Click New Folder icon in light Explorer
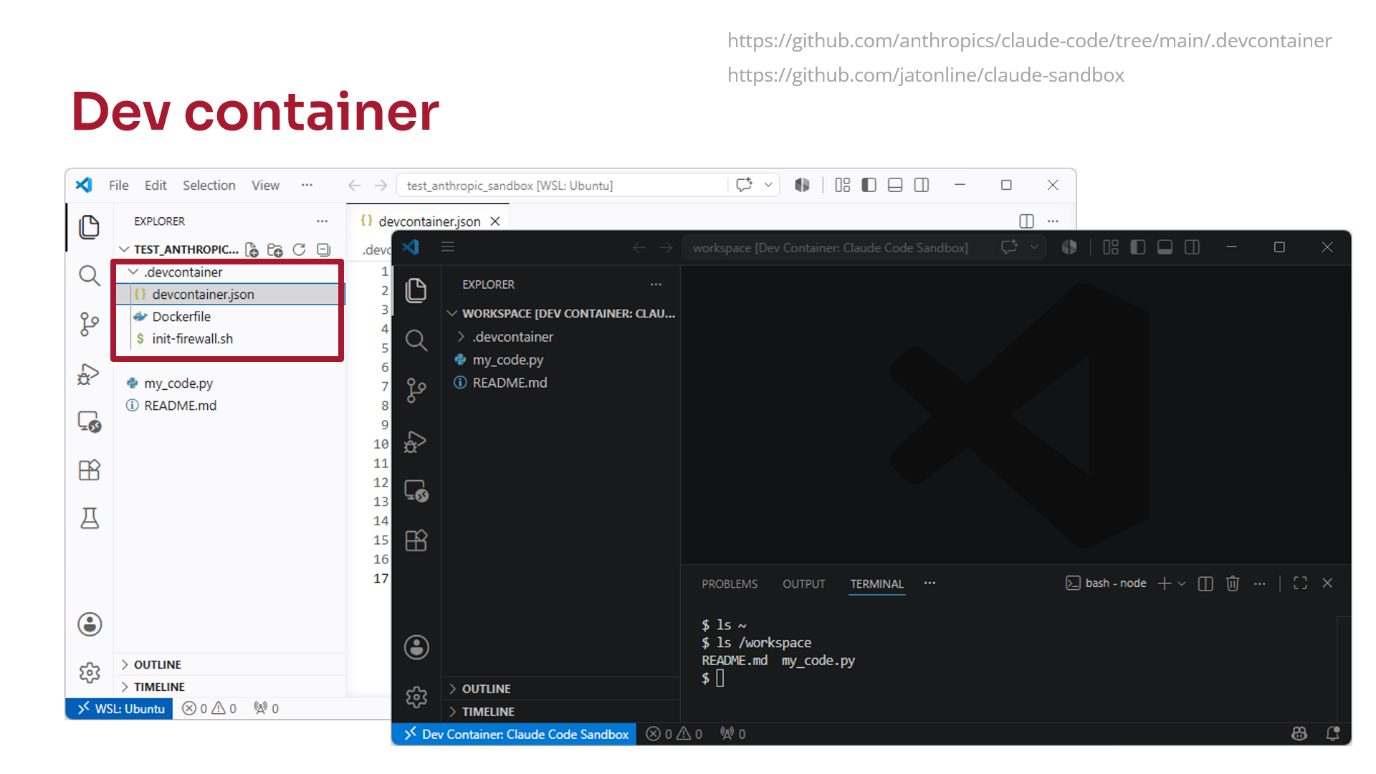Viewport: 1376px width, 774px height. pyautogui.click(x=275, y=250)
